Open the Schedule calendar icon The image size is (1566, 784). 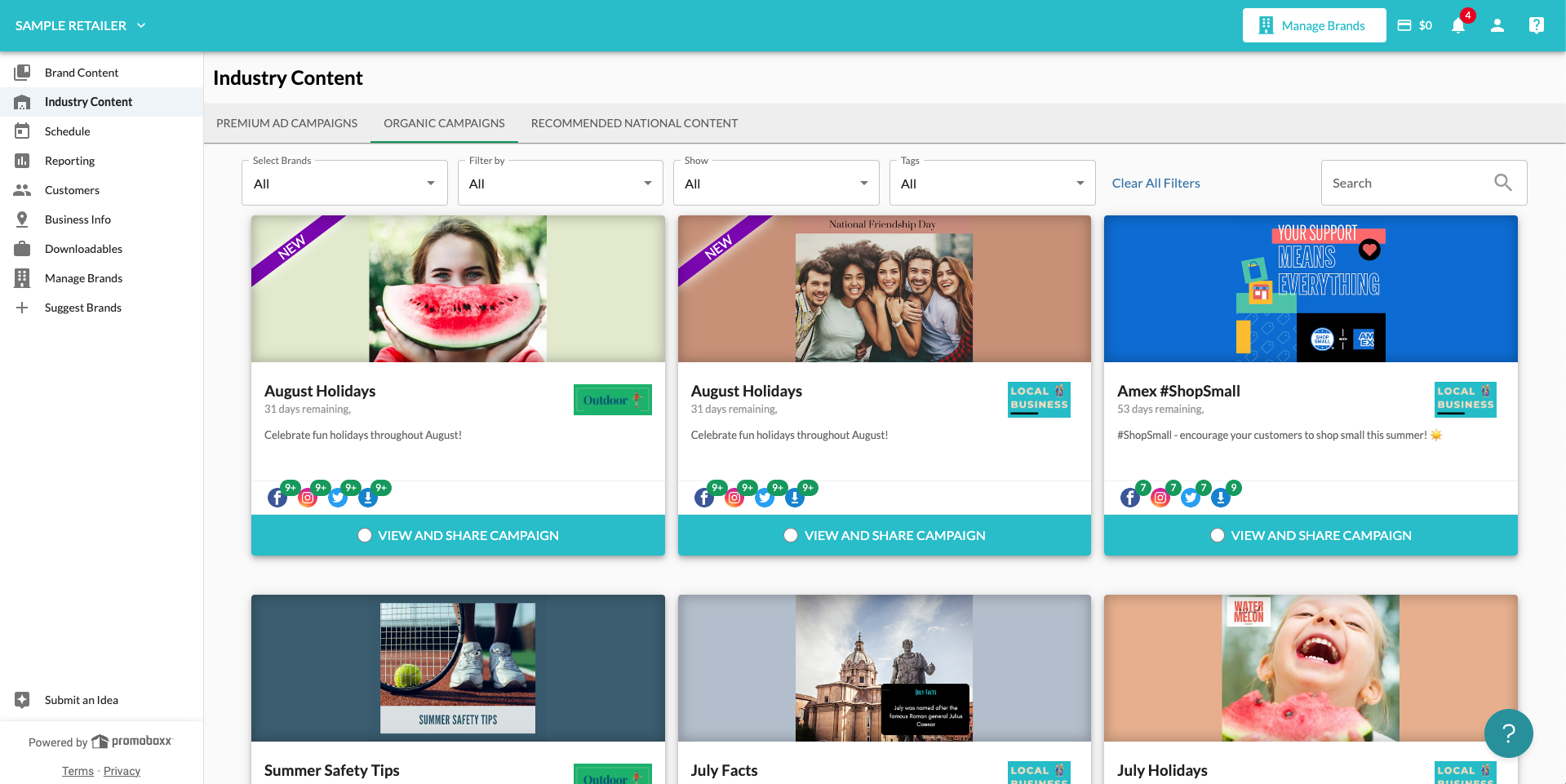pyautogui.click(x=22, y=131)
